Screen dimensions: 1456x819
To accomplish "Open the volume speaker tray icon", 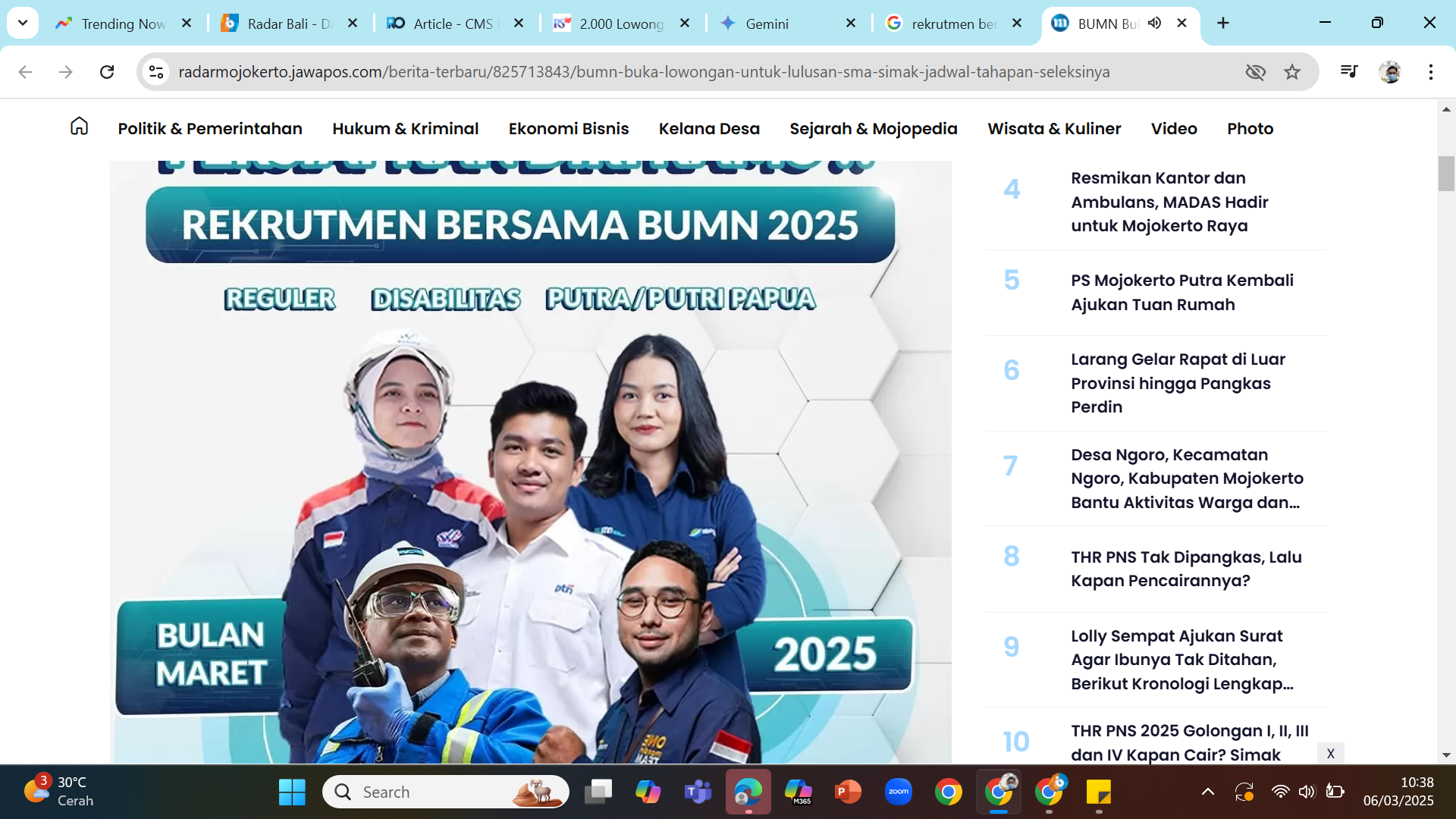I will [1306, 792].
